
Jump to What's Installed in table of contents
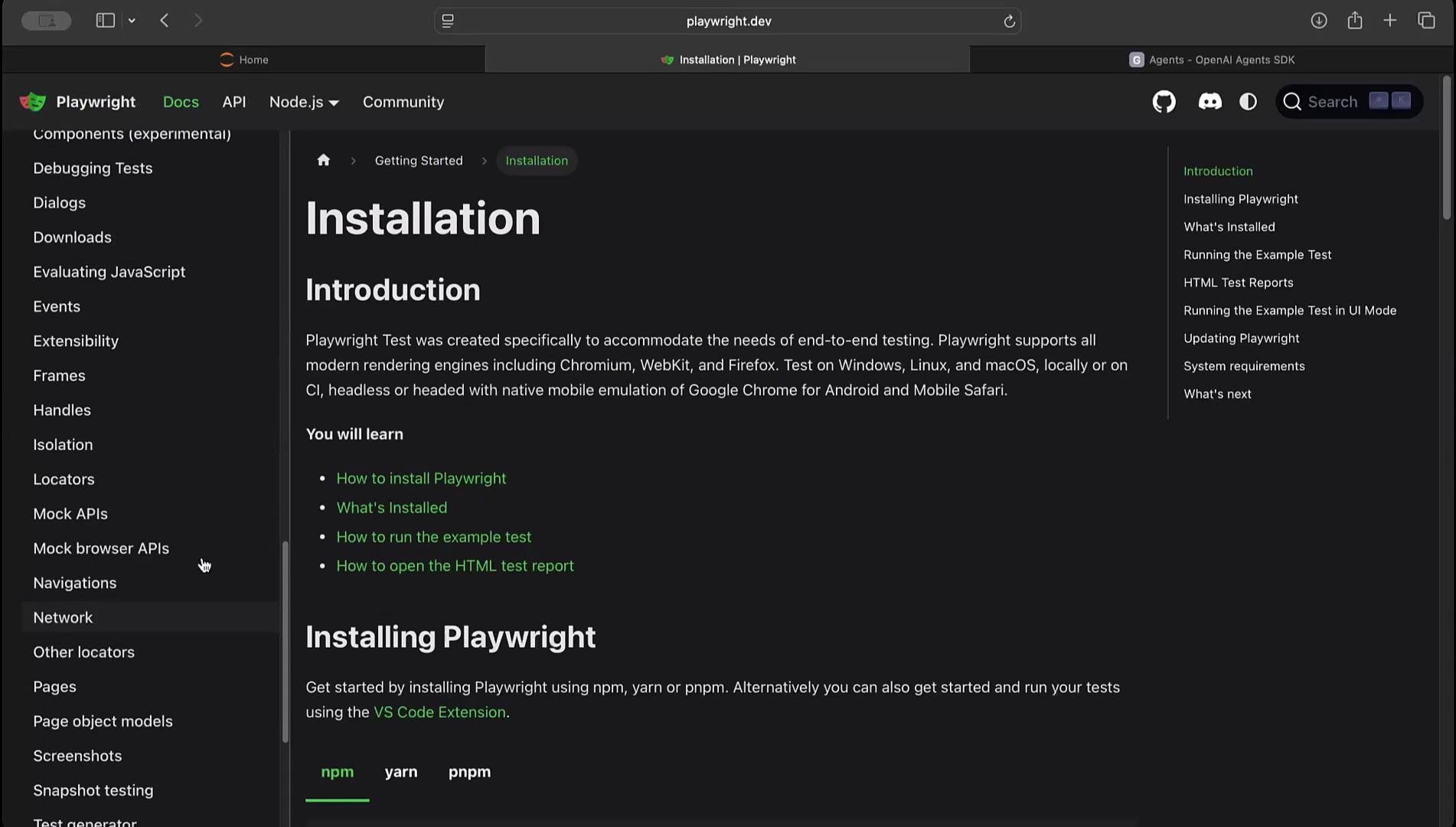click(1229, 227)
